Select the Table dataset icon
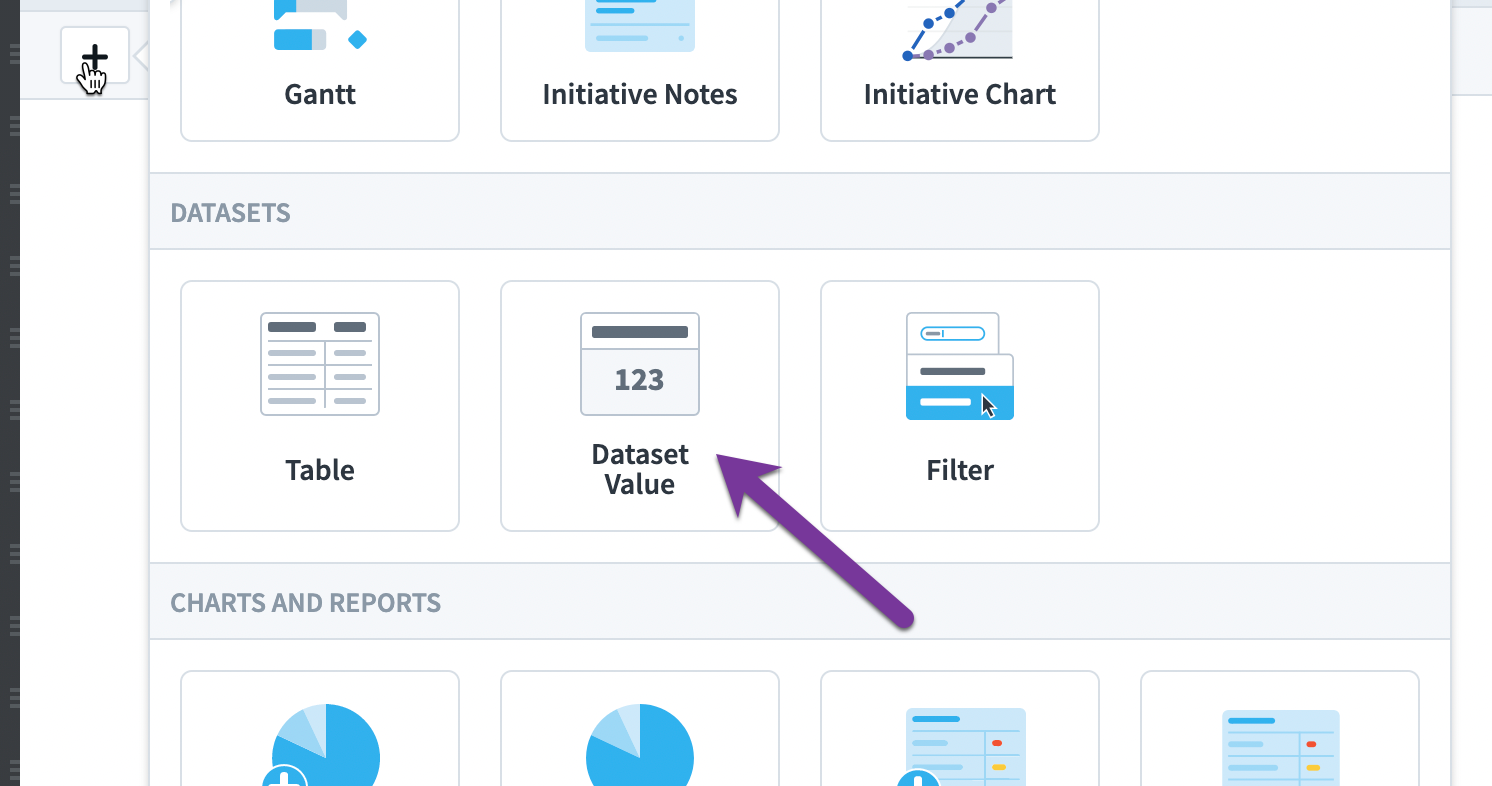 [x=320, y=364]
